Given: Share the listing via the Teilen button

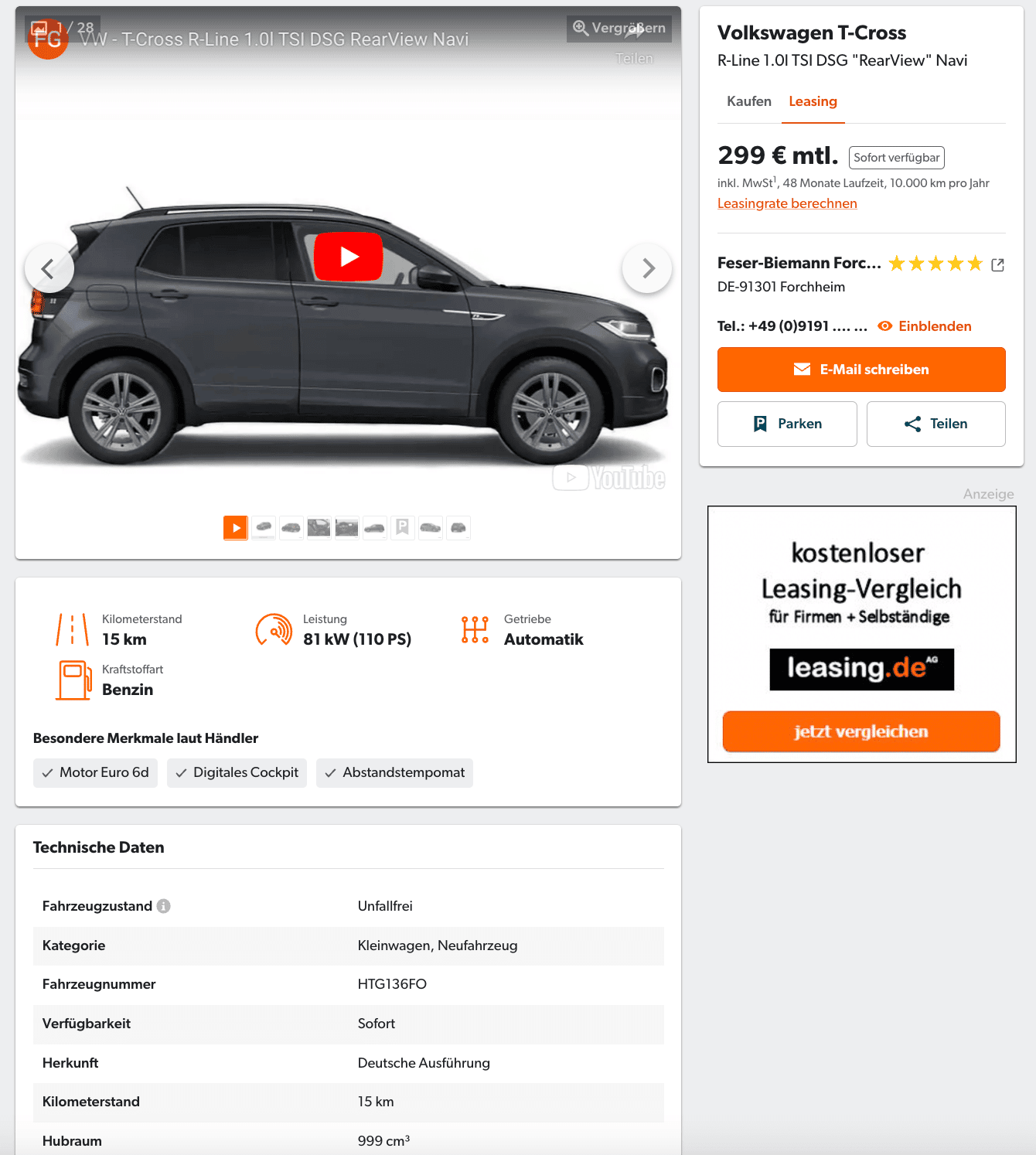Looking at the screenshot, I should [936, 424].
